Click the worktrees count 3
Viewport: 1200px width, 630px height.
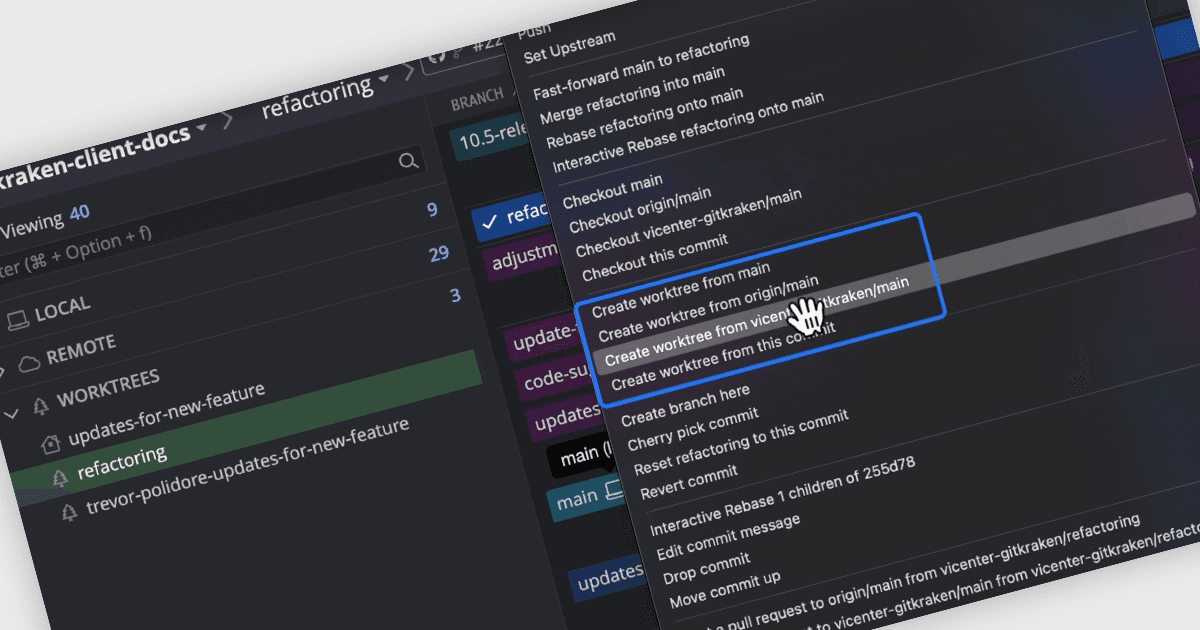tap(455, 295)
